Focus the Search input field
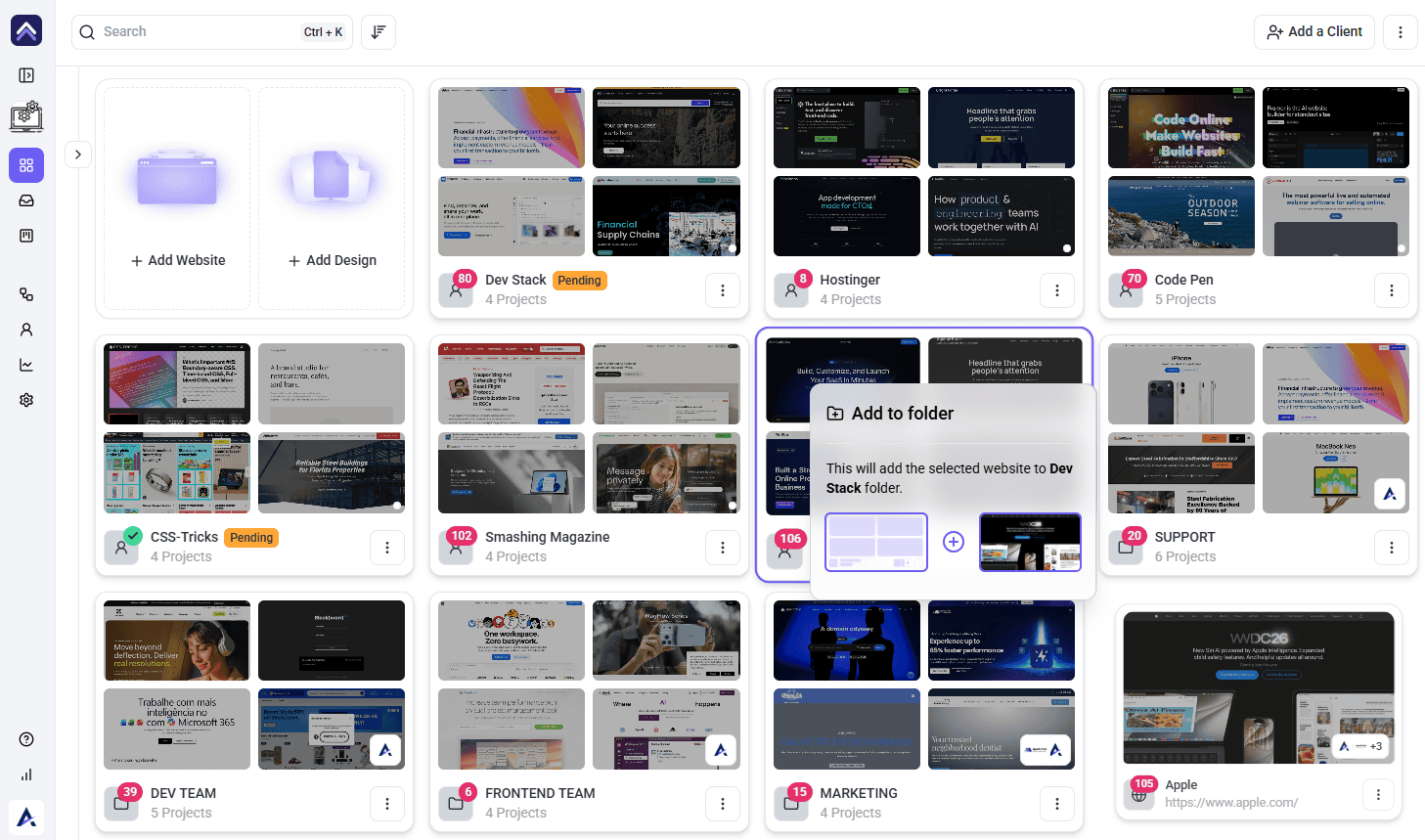This screenshot has height=840, width=1425. pos(212,32)
